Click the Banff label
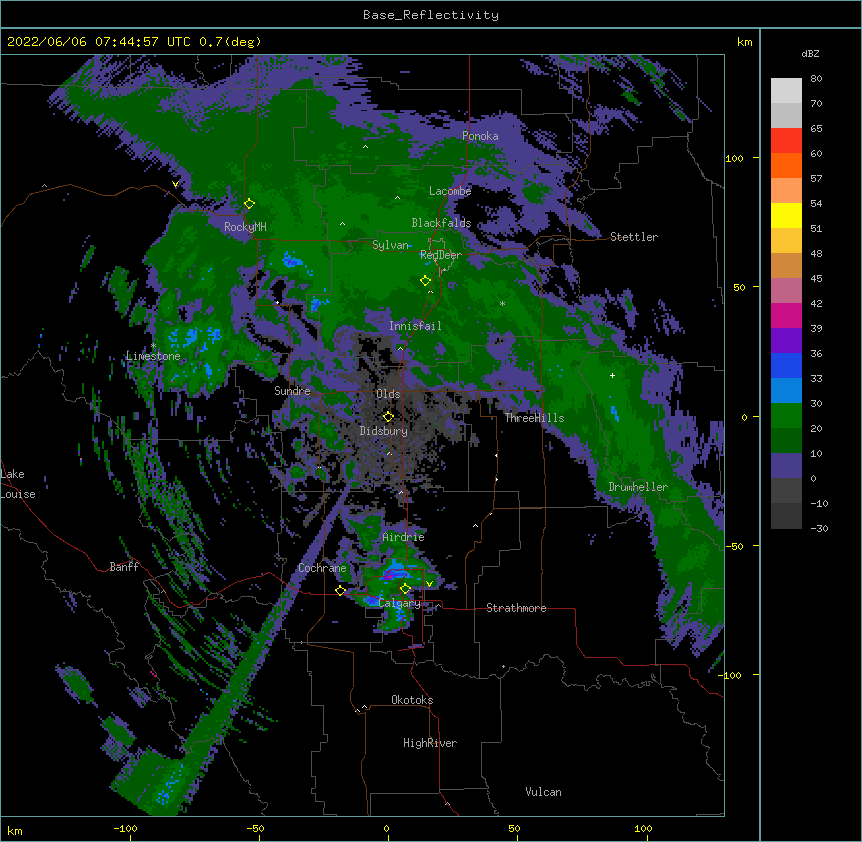This screenshot has width=862, height=842. pos(124,567)
